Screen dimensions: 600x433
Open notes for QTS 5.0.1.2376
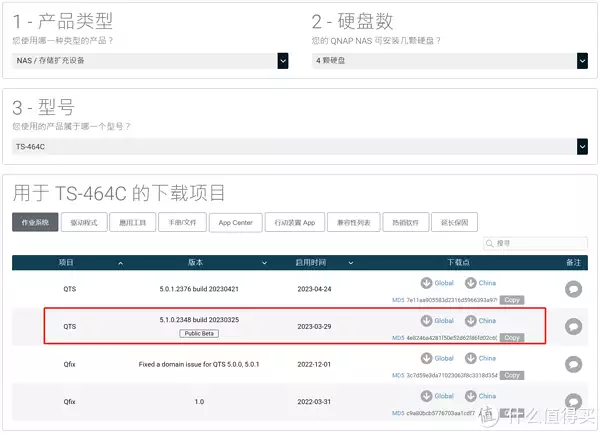pos(573,289)
